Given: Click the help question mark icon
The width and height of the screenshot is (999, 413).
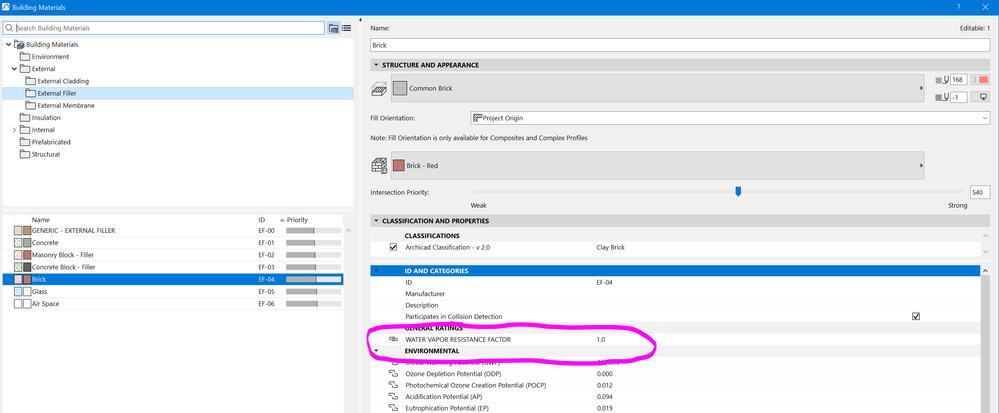Looking at the screenshot, I should click(959, 6).
